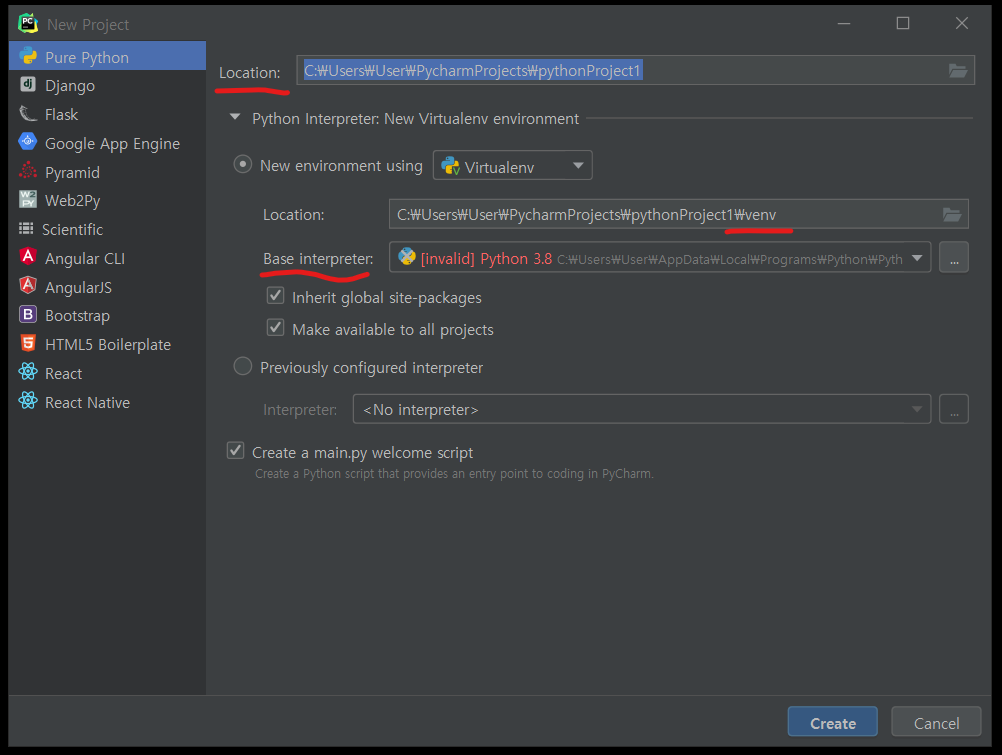
Task: Select Django project type
Action: click(x=107, y=85)
